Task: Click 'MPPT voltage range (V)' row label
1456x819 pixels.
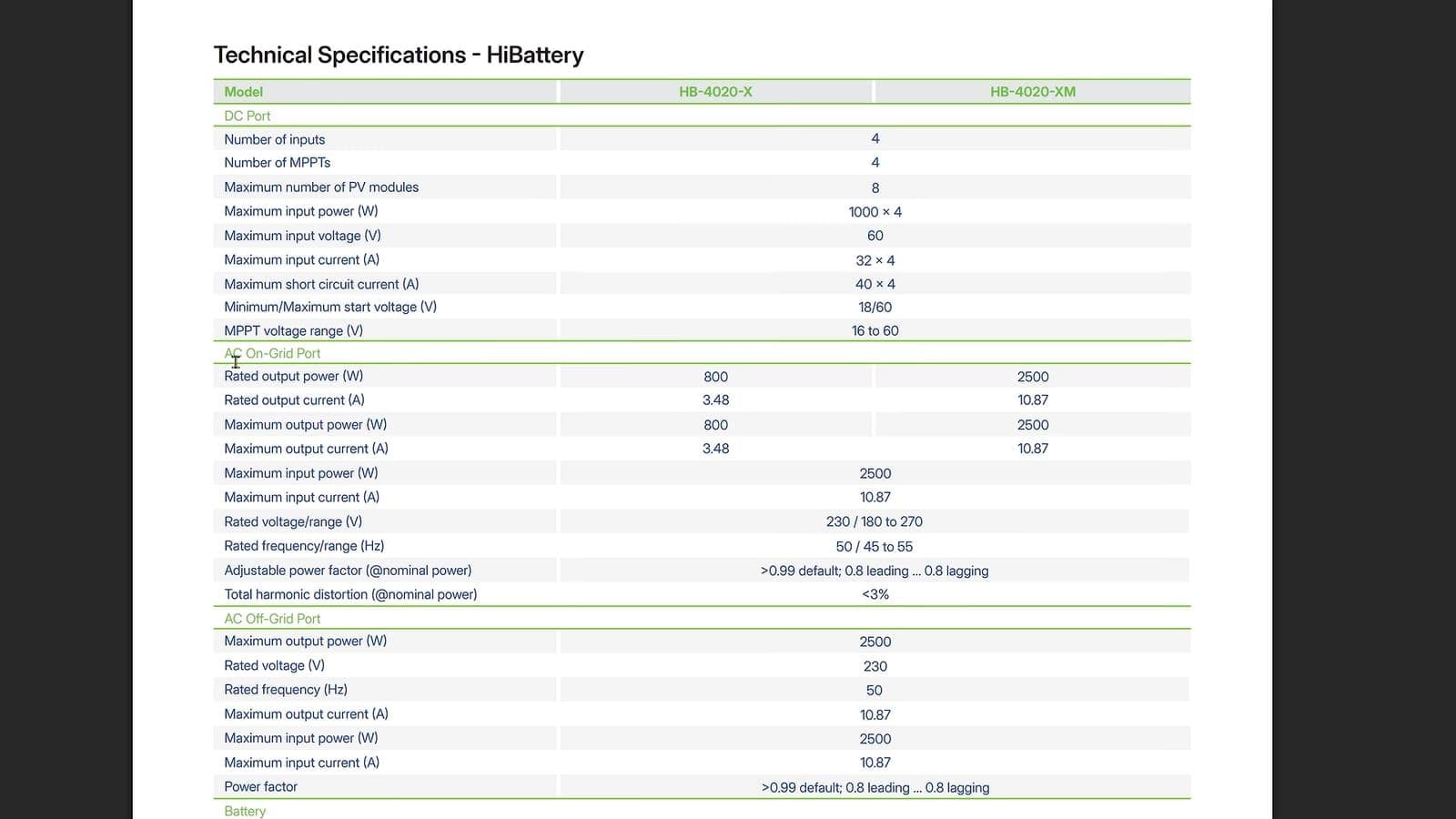Action: pos(293,331)
